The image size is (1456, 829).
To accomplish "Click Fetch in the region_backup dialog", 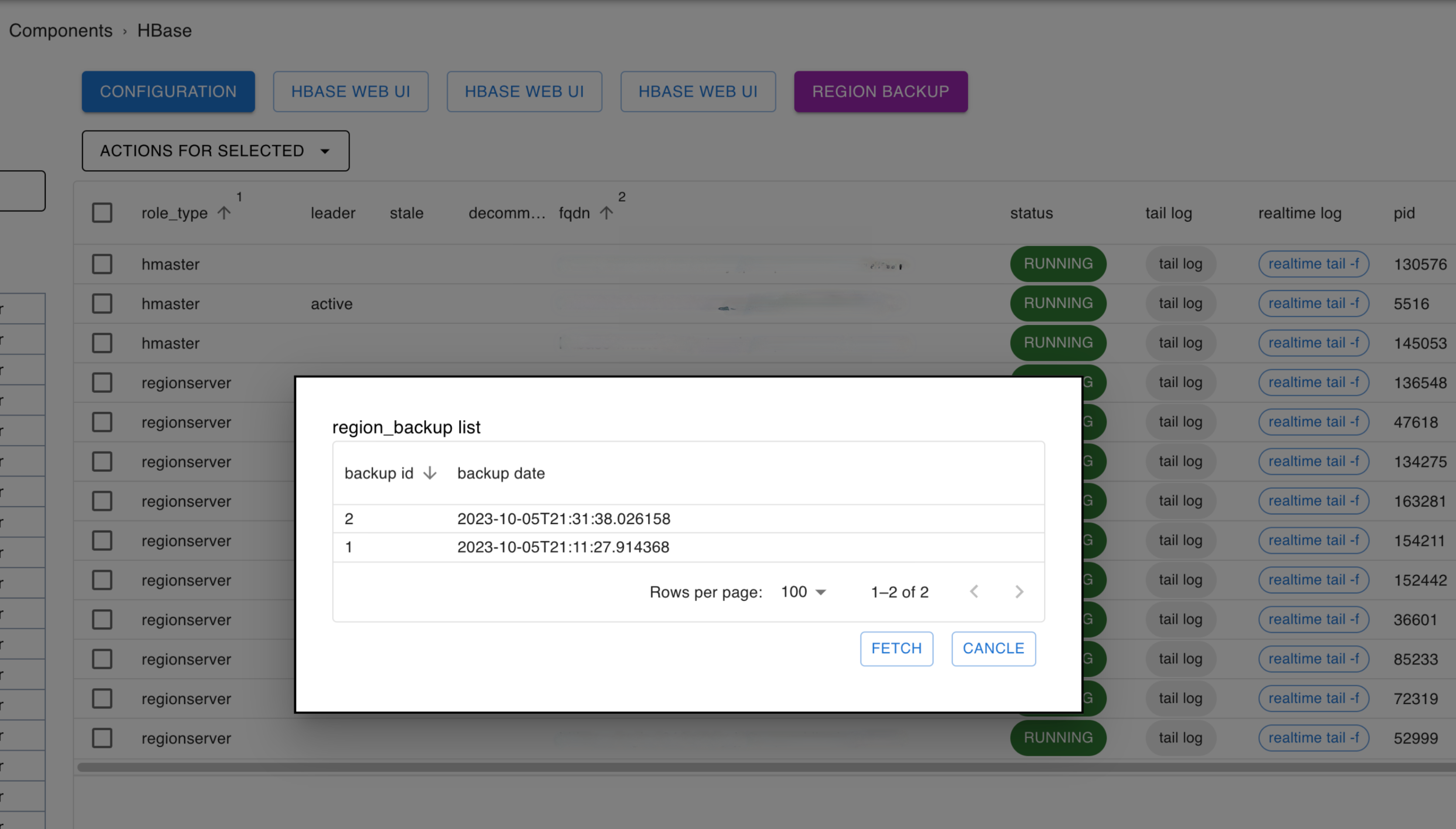I will pos(896,648).
